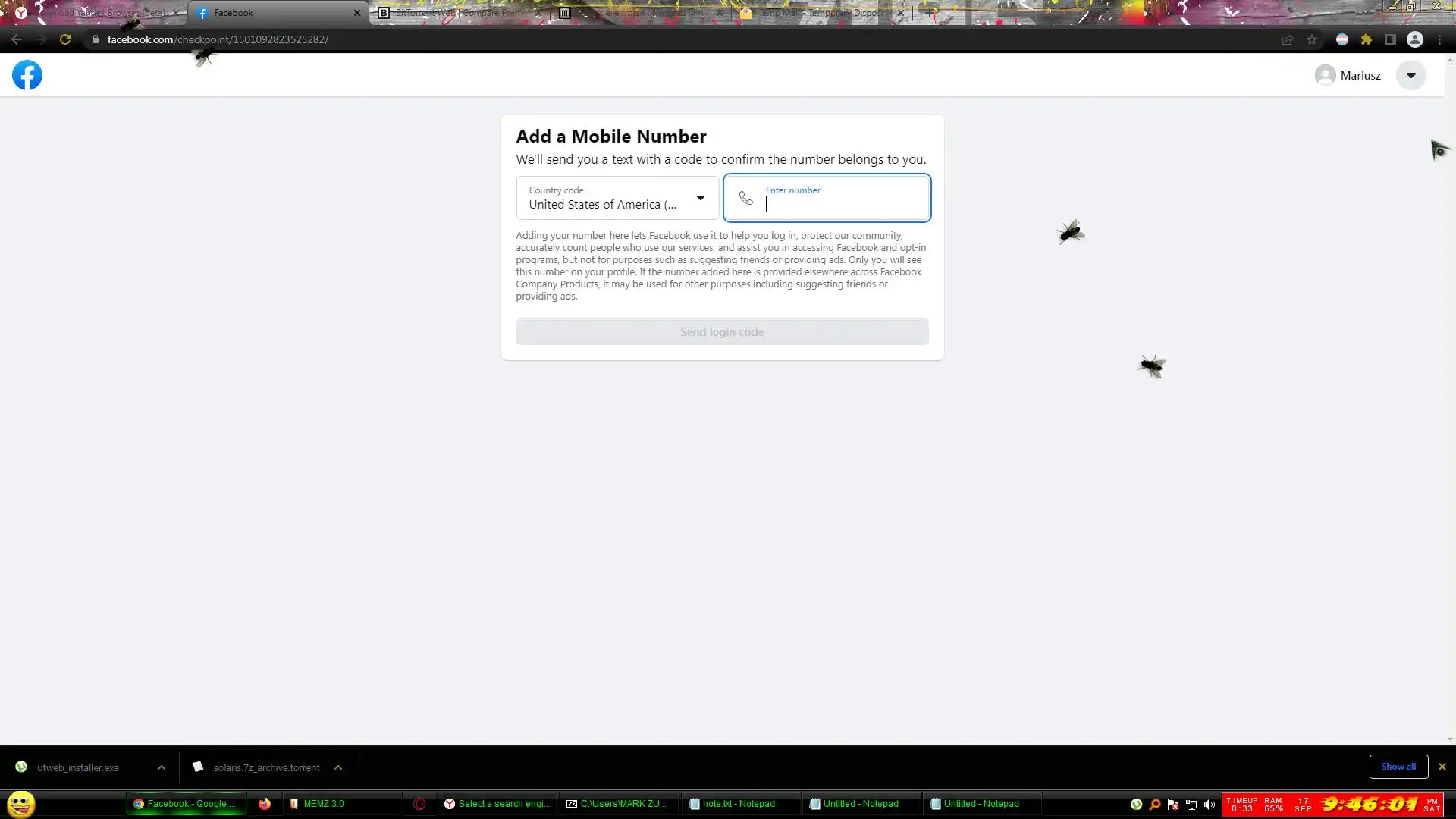Image resolution: width=1456 pixels, height=819 pixels.
Task: Expand options for solaris.7z_archive.torrent download
Action: tap(338, 767)
